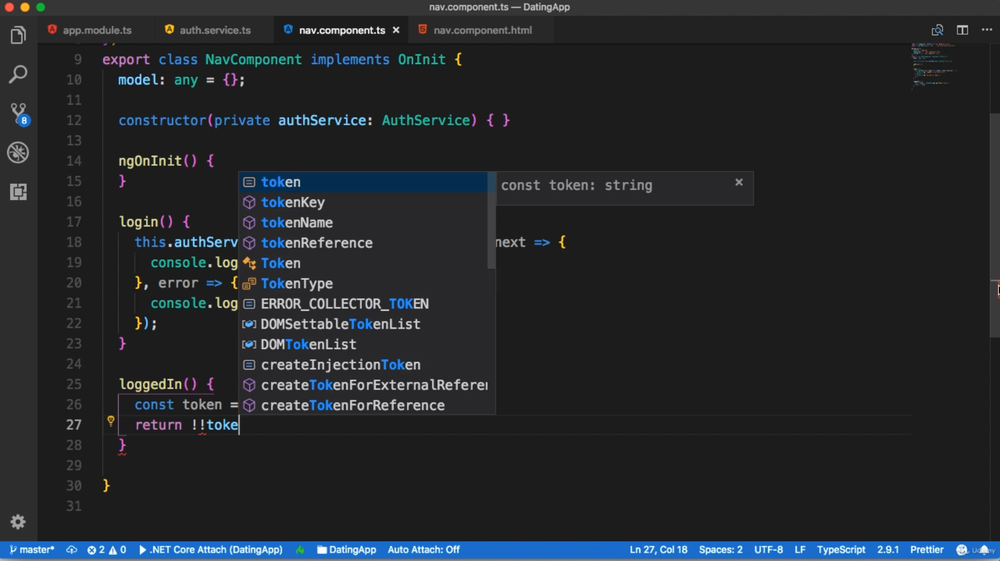Toggle Auto Attach: Off

point(423,550)
